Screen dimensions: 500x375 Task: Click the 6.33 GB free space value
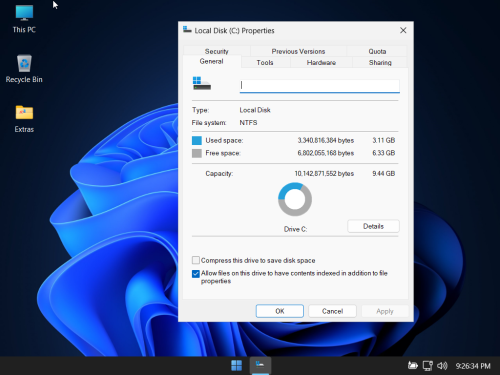[384, 153]
